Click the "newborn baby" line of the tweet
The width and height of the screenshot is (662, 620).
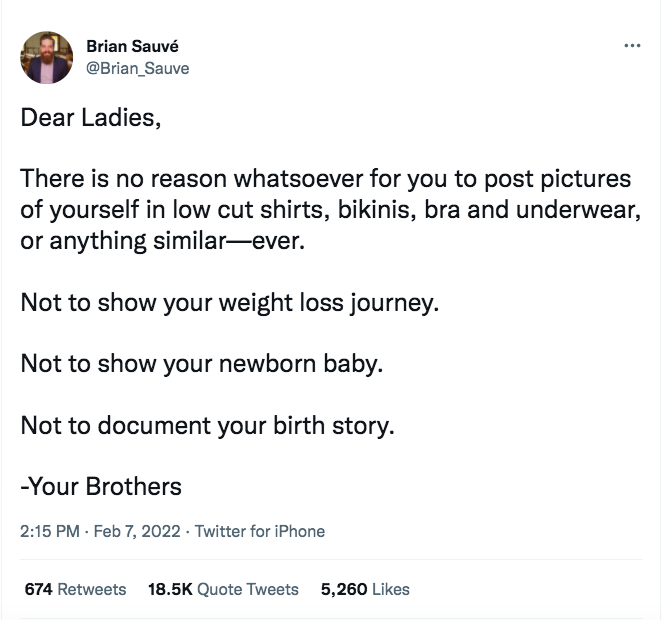pyautogui.click(x=202, y=363)
